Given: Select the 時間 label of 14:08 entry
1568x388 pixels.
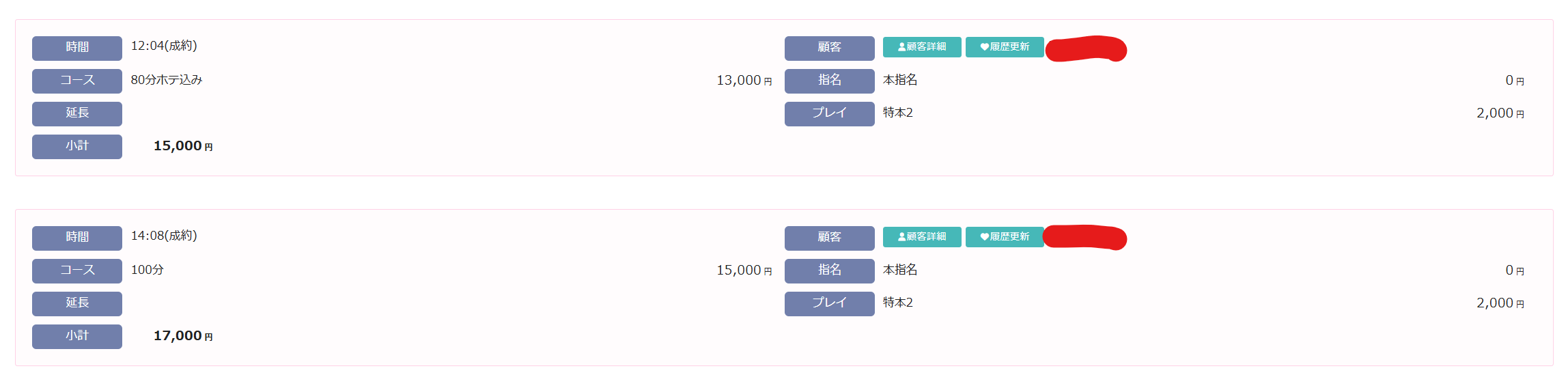Looking at the screenshot, I should pos(77,238).
